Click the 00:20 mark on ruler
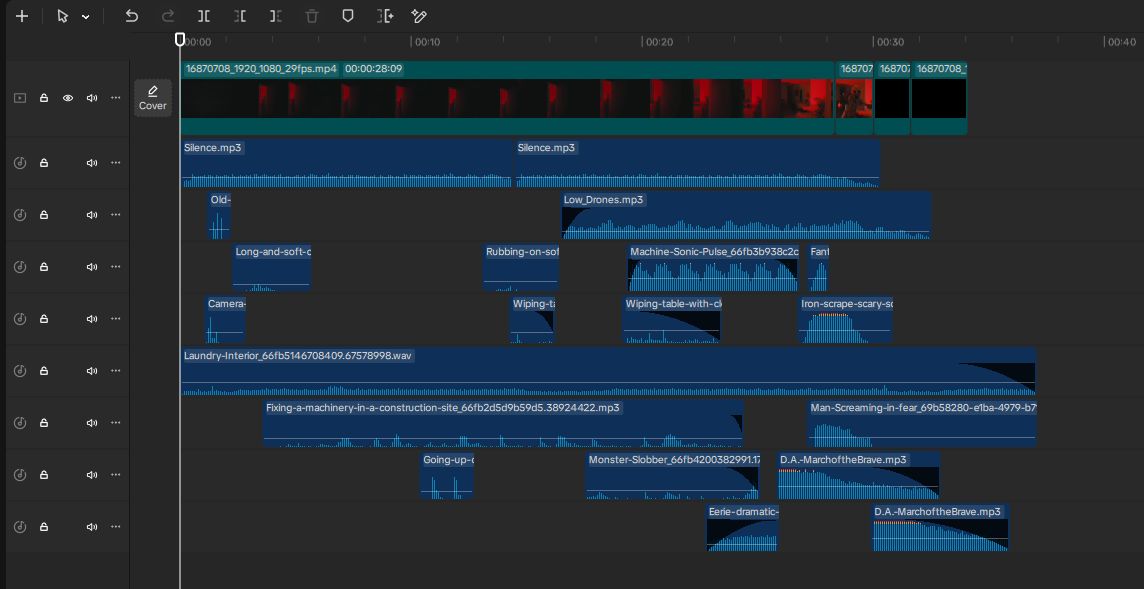This screenshot has height=589, width=1144. point(660,42)
